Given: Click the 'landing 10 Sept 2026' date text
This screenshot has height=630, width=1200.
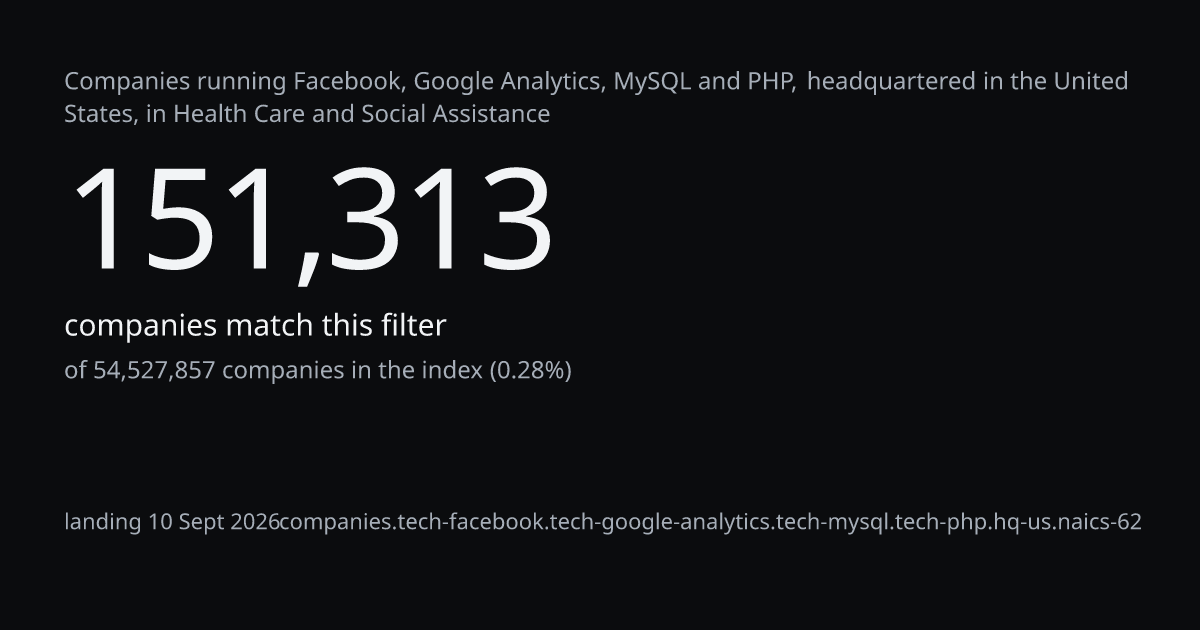Looking at the screenshot, I should (x=172, y=522).
